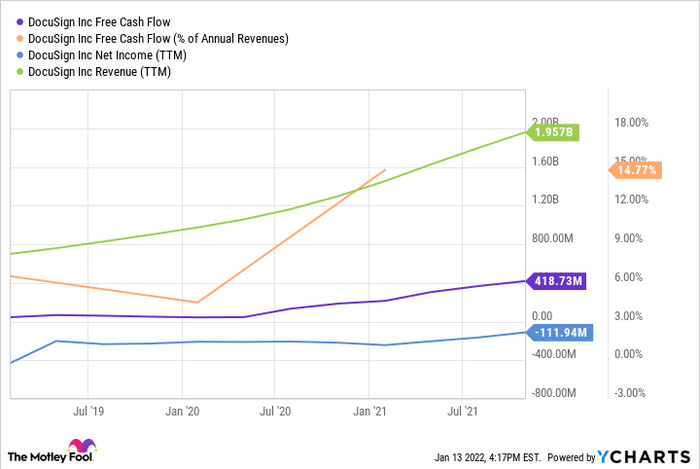Click The Motley Fool logo
The height and width of the screenshot is (469, 700).
point(51,451)
